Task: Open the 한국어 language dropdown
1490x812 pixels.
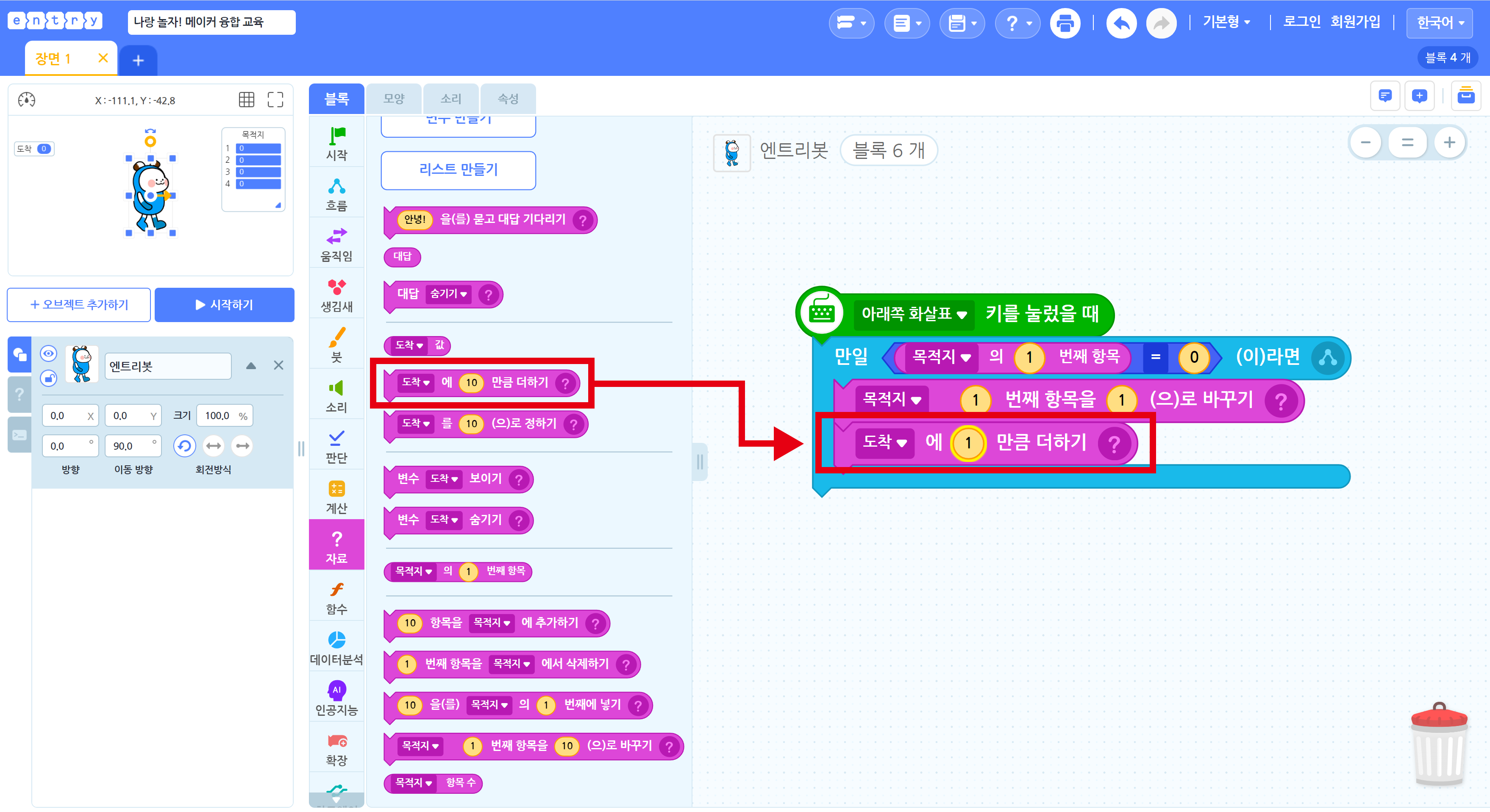Action: point(1440,23)
